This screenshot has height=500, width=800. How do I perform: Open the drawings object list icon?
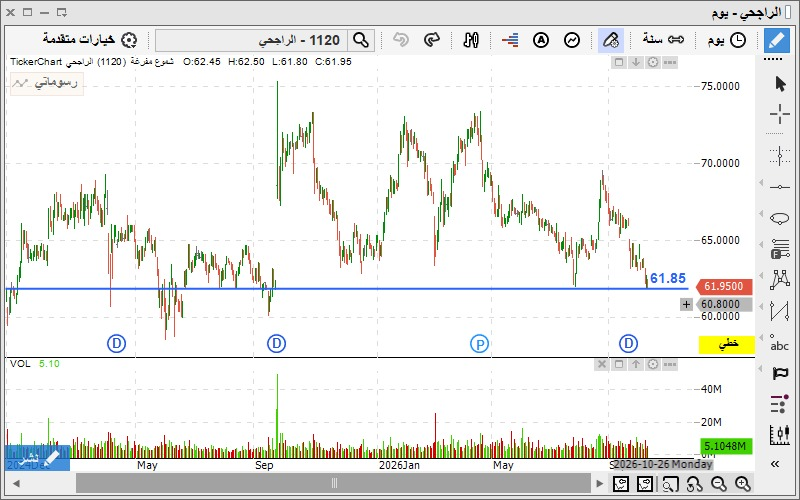(780, 404)
